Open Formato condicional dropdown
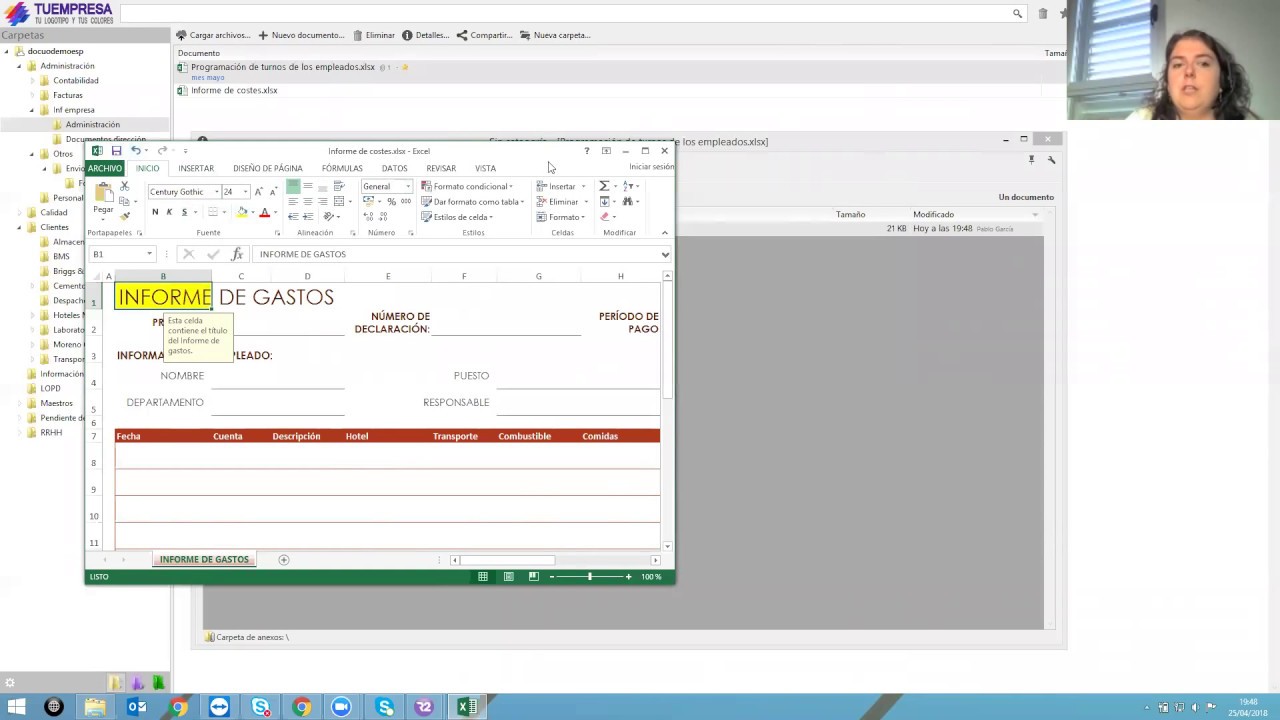The width and height of the screenshot is (1280, 720). (x=466, y=186)
